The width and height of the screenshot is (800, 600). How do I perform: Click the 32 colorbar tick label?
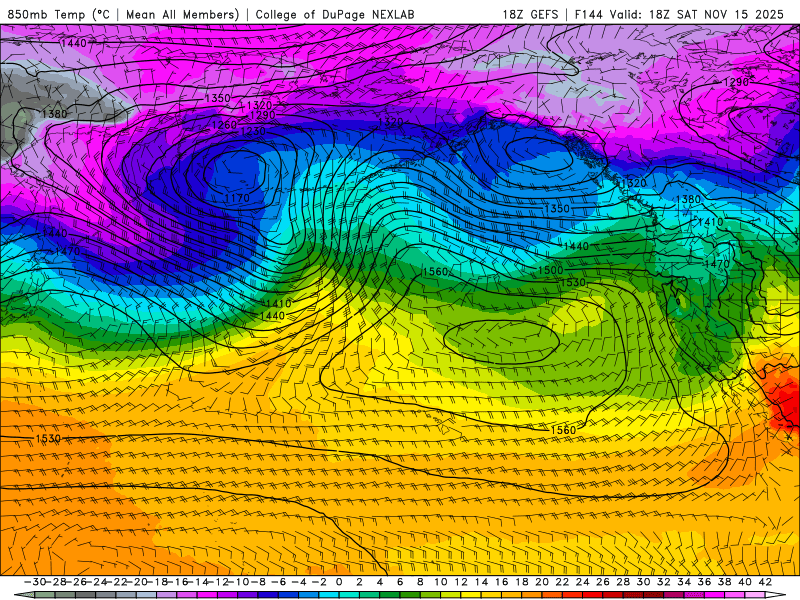(x=663, y=582)
